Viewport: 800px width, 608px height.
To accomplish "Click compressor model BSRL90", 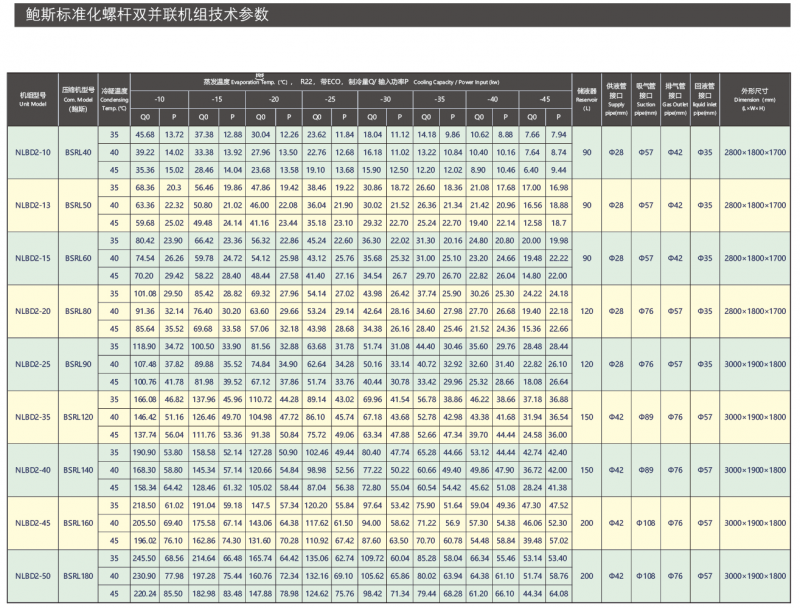I will (x=78, y=364).
